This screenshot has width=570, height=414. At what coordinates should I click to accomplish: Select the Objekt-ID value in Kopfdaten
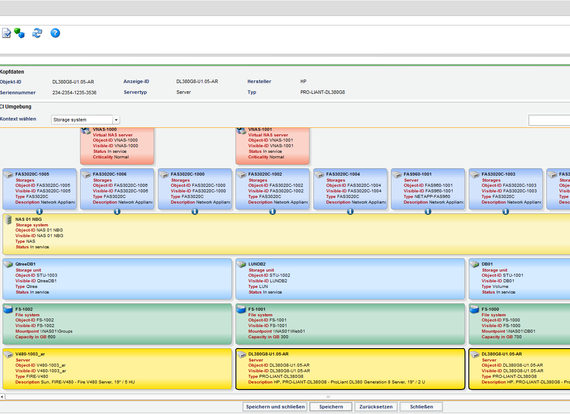point(73,82)
